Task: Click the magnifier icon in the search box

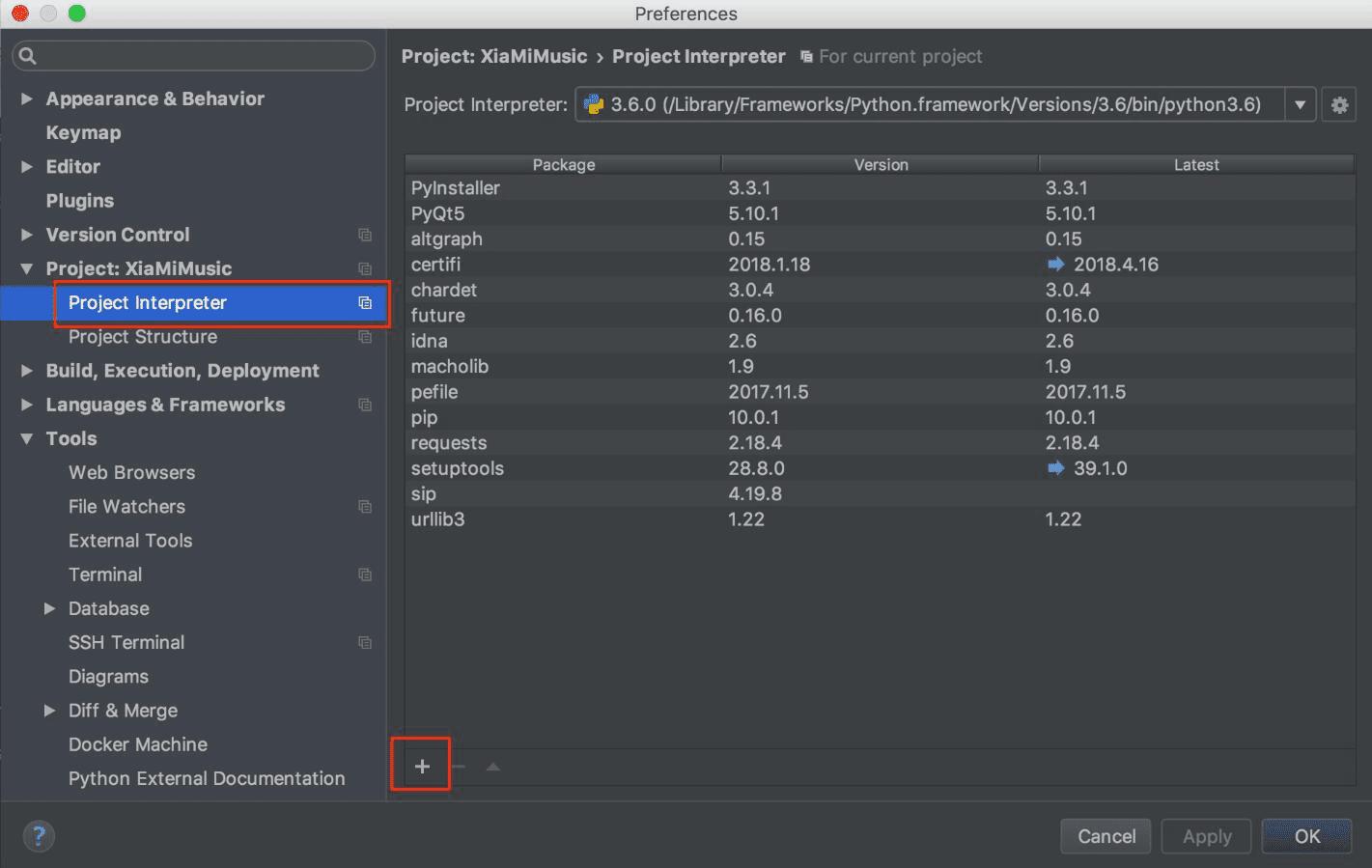Action: point(27,55)
